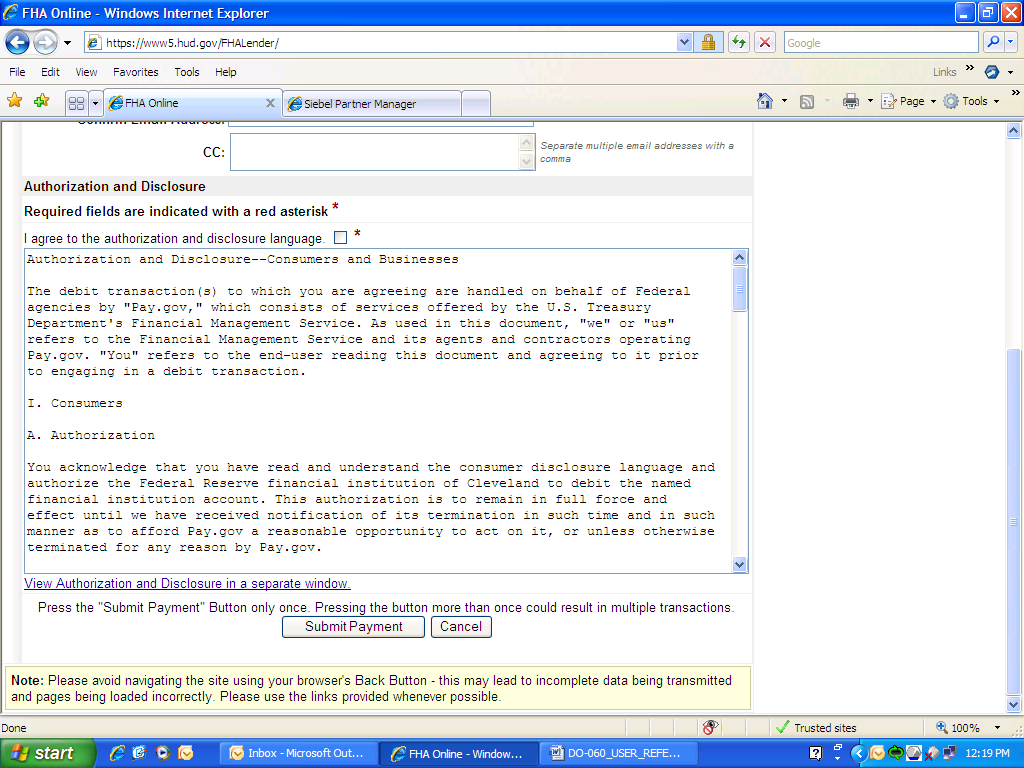Click the Windows Media Player Quick Launch icon
The height and width of the screenshot is (768, 1024).
click(x=163, y=753)
